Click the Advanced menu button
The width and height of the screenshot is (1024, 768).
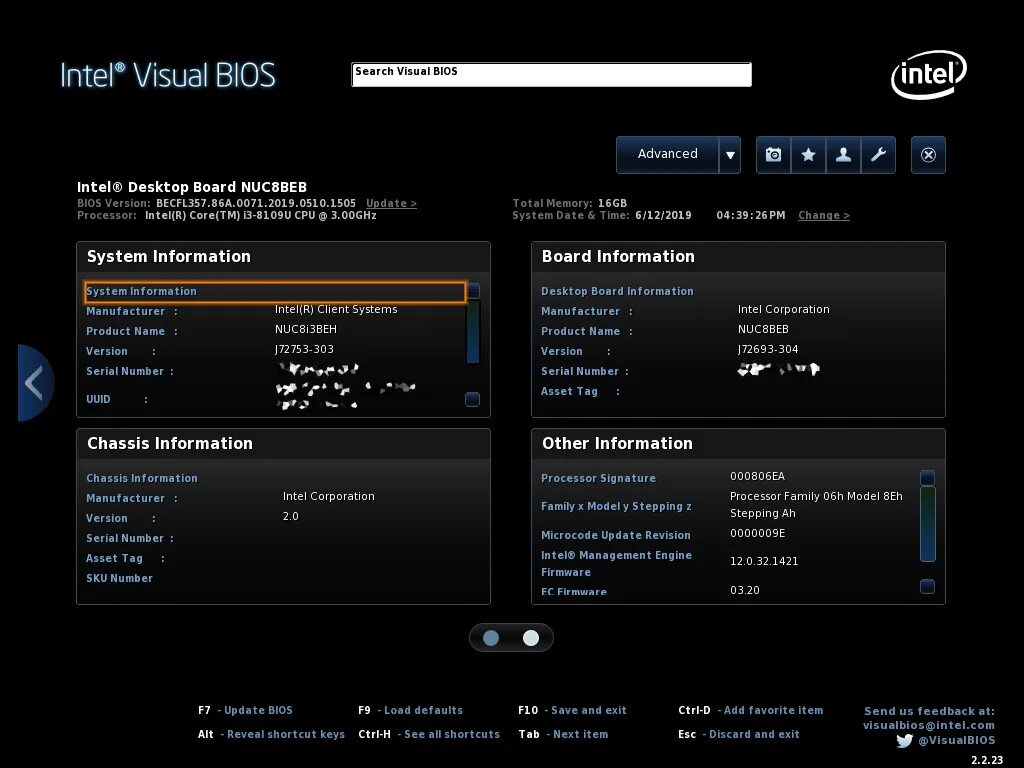(x=667, y=155)
